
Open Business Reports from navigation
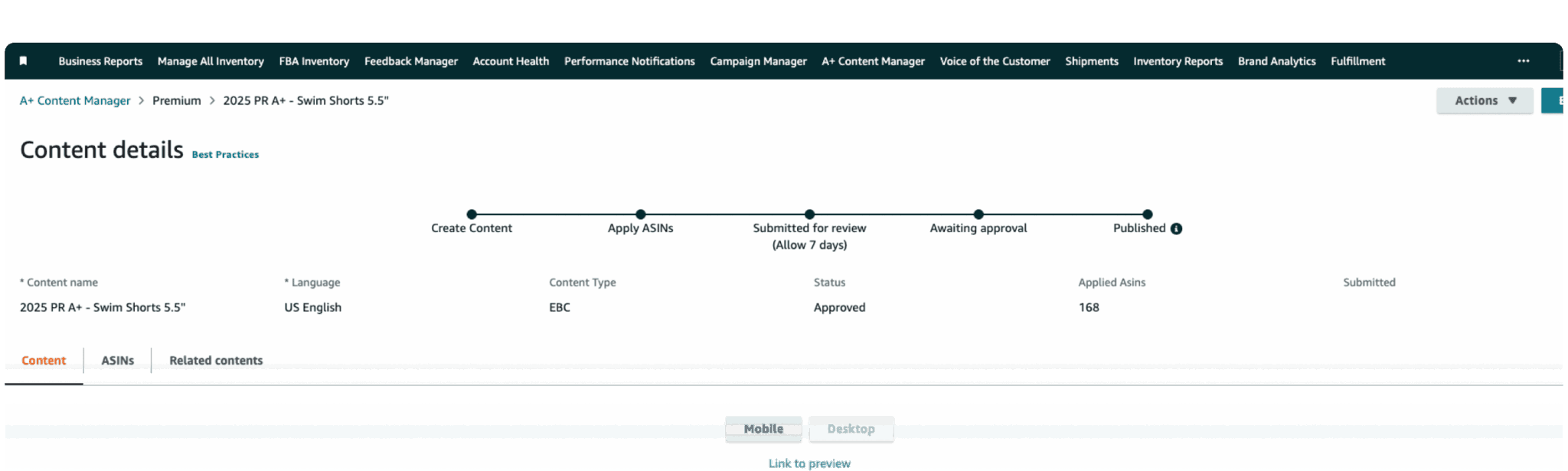[100, 61]
